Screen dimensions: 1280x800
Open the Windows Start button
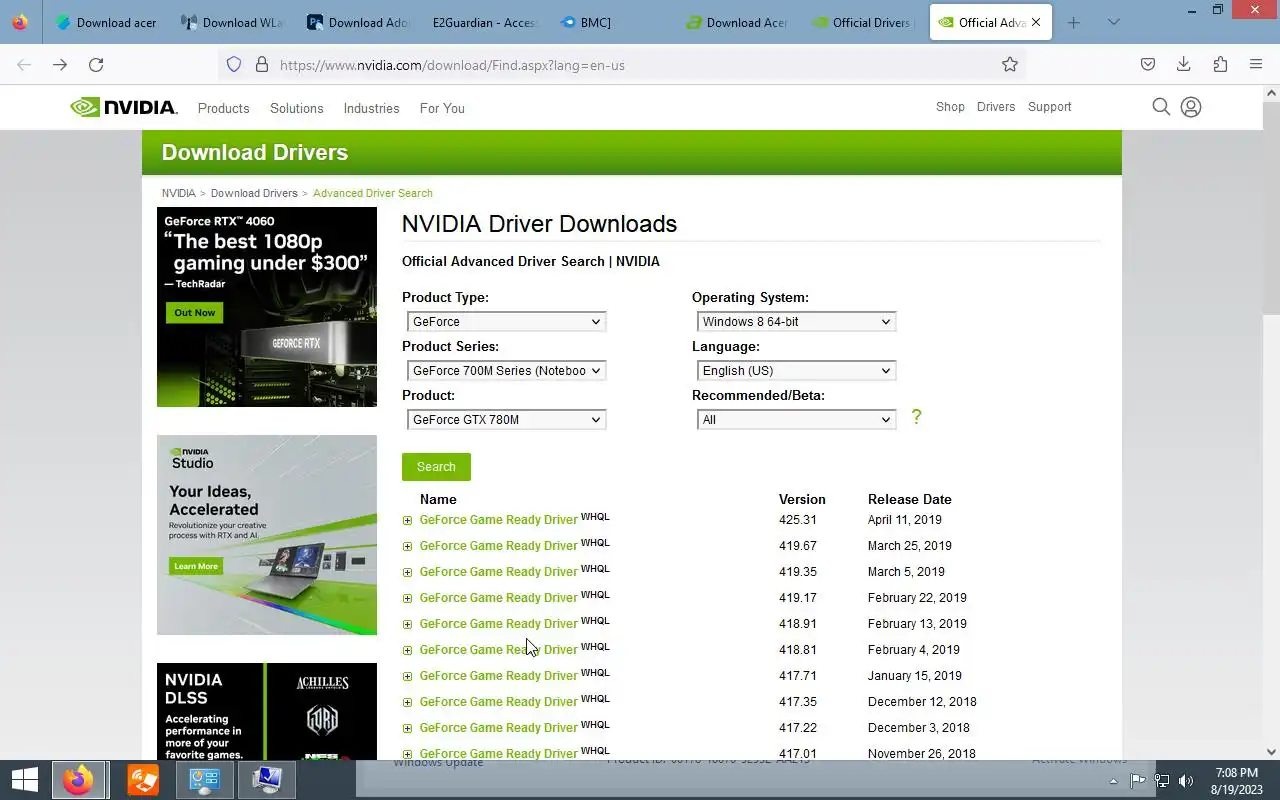[x=25, y=780]
